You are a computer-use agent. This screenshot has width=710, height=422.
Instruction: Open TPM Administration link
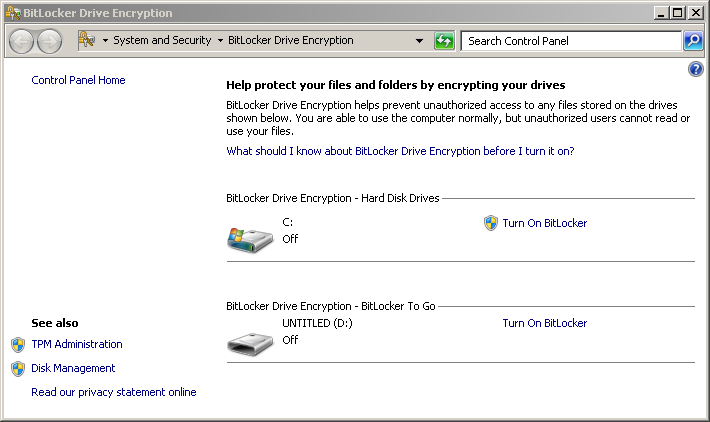(77, 344)
